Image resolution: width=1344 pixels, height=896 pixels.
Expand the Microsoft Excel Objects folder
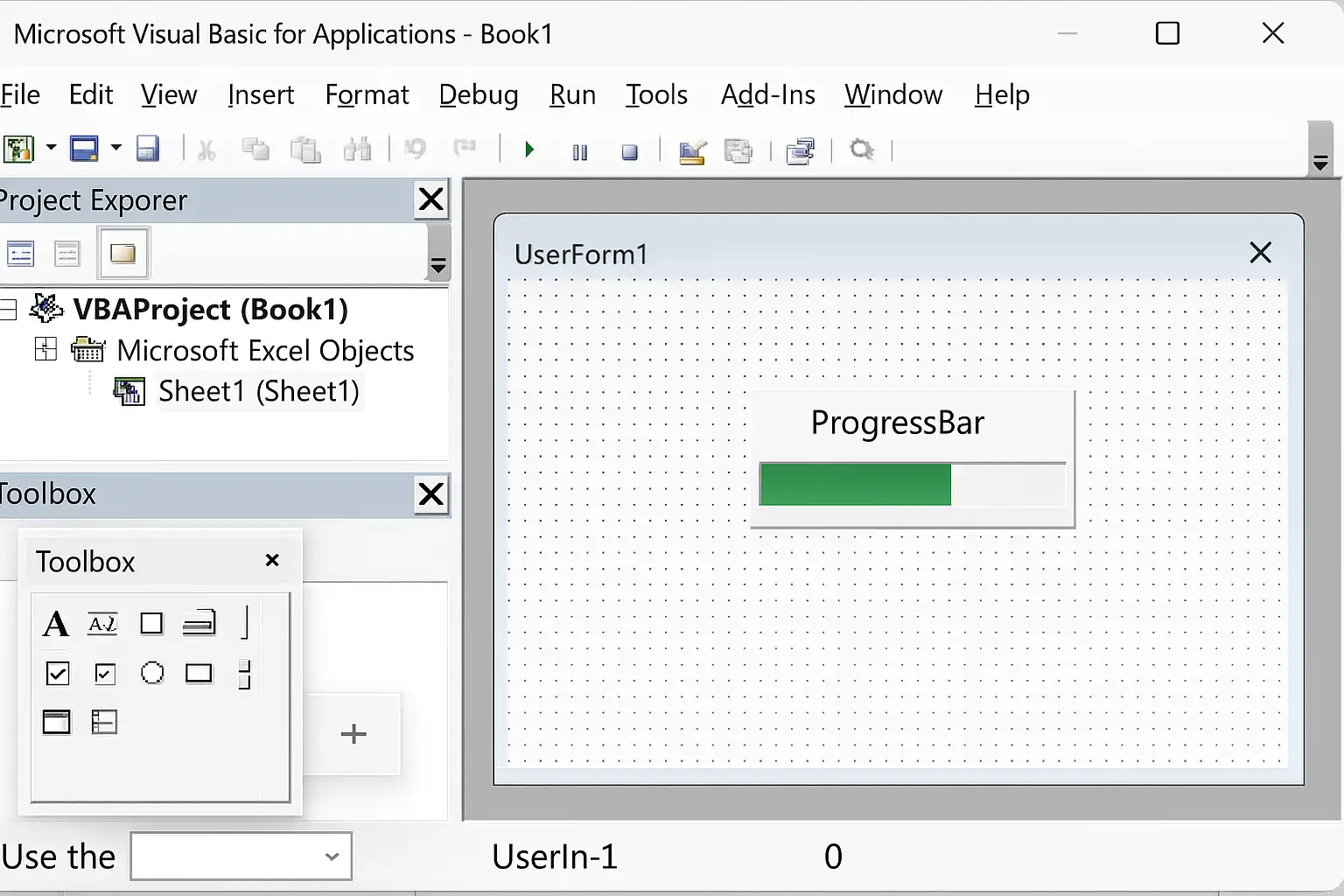point(45,350)
